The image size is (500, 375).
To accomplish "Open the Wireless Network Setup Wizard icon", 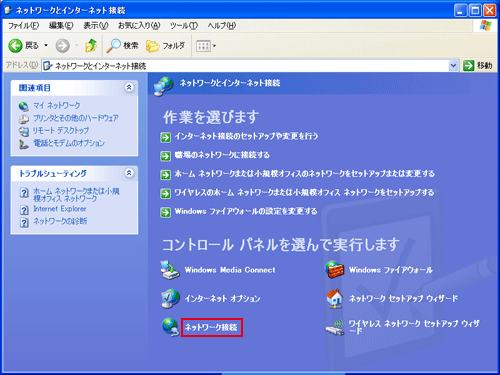I will 335,327.
